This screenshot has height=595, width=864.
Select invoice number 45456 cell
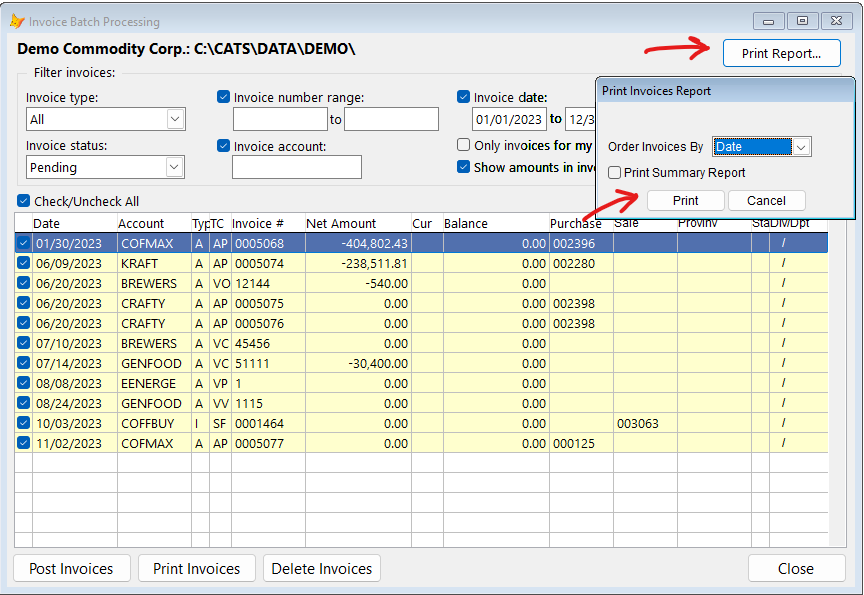click(x=268, y=343)
